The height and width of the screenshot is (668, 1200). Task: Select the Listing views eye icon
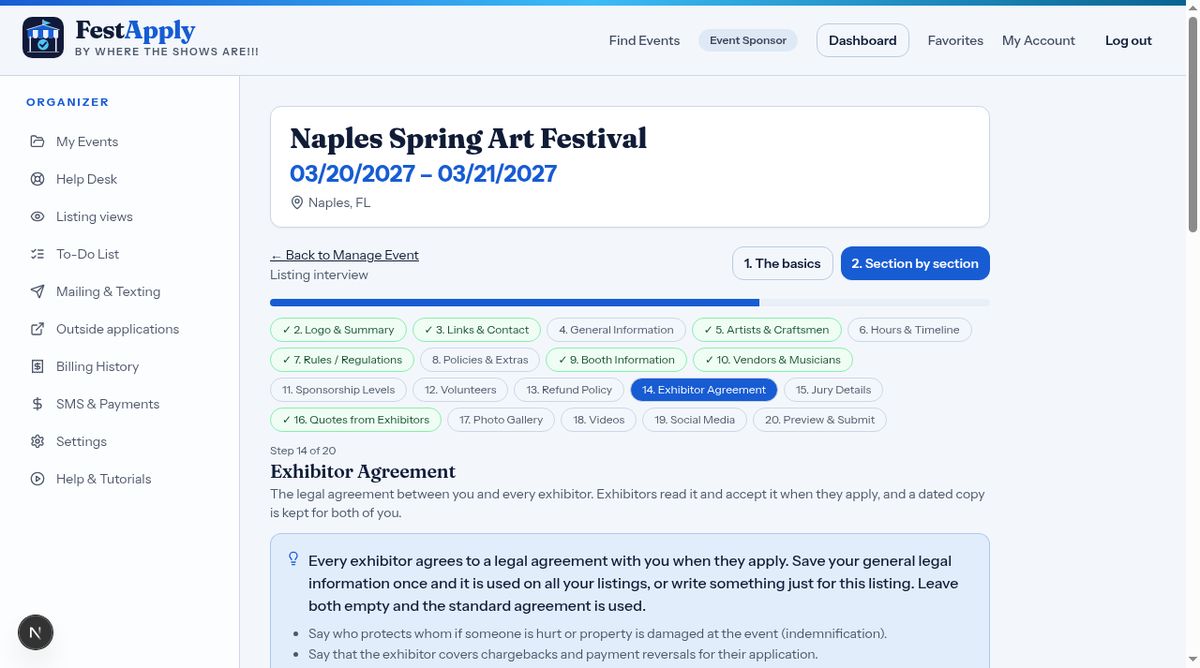[x=37, y=216]
